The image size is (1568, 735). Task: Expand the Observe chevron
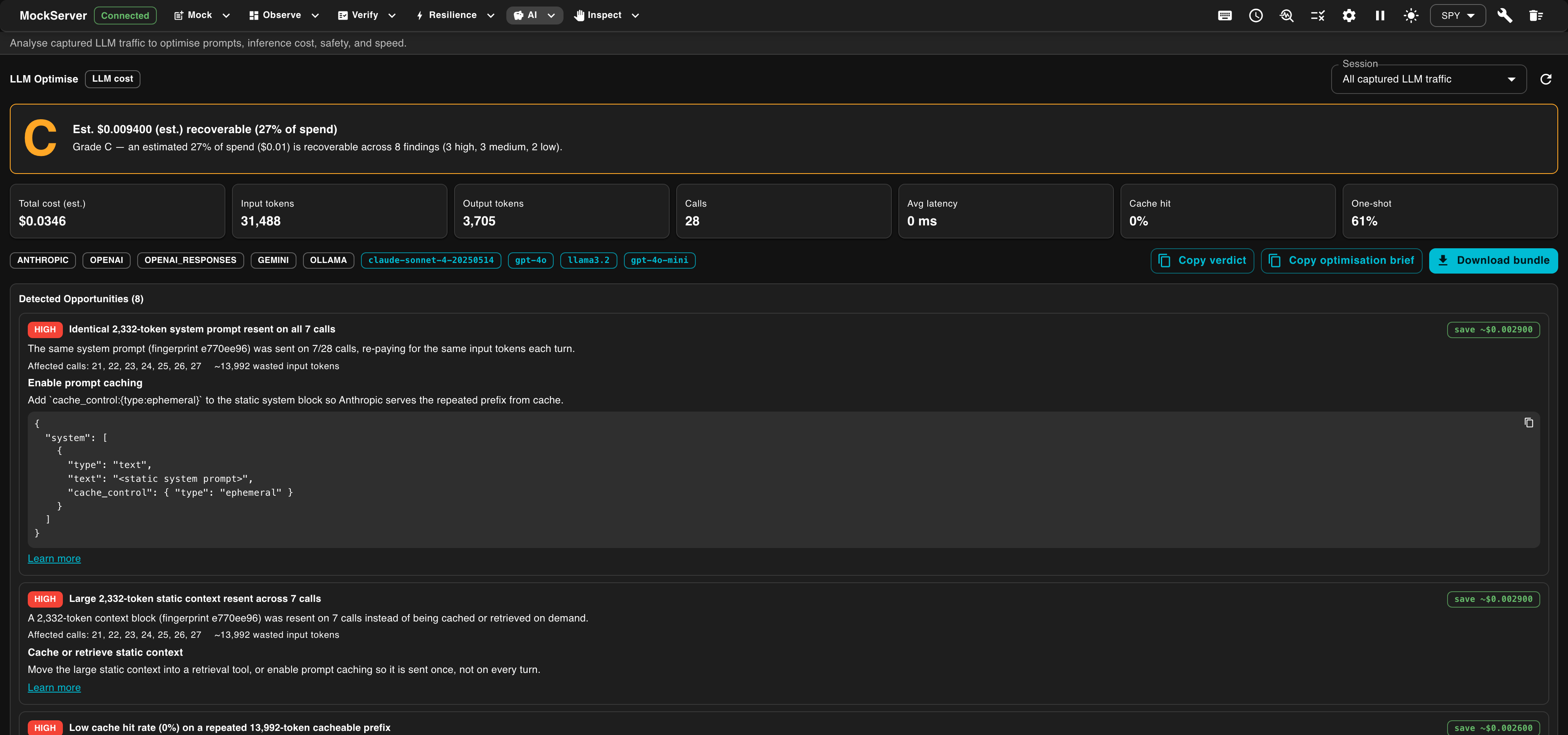[x=315, y=16]
